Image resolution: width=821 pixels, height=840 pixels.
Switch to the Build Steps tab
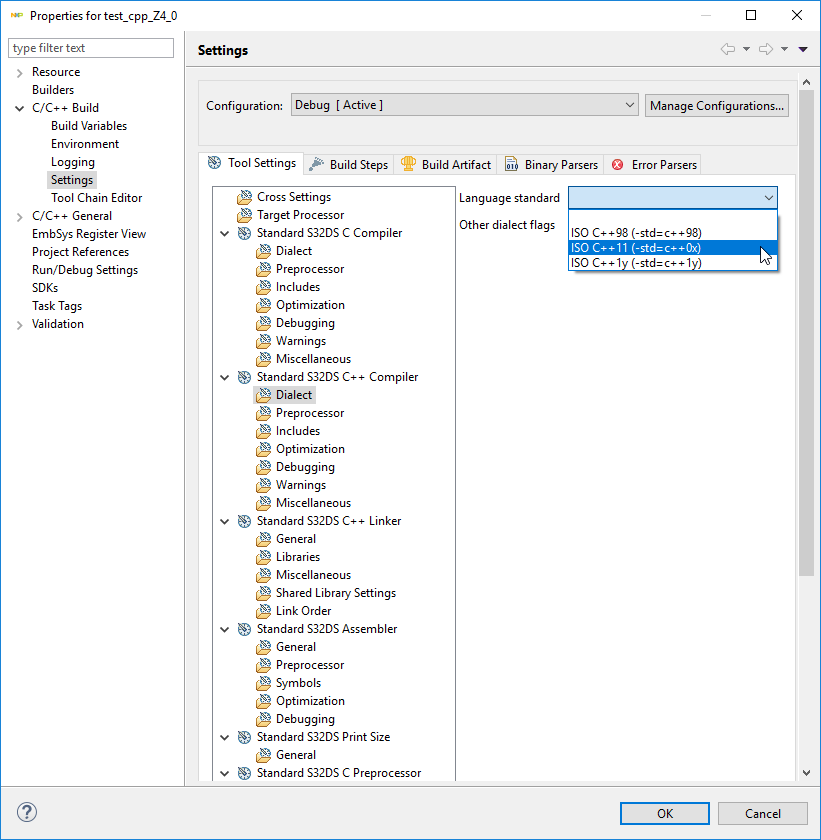pyautogui.click(x=349, y=164)
